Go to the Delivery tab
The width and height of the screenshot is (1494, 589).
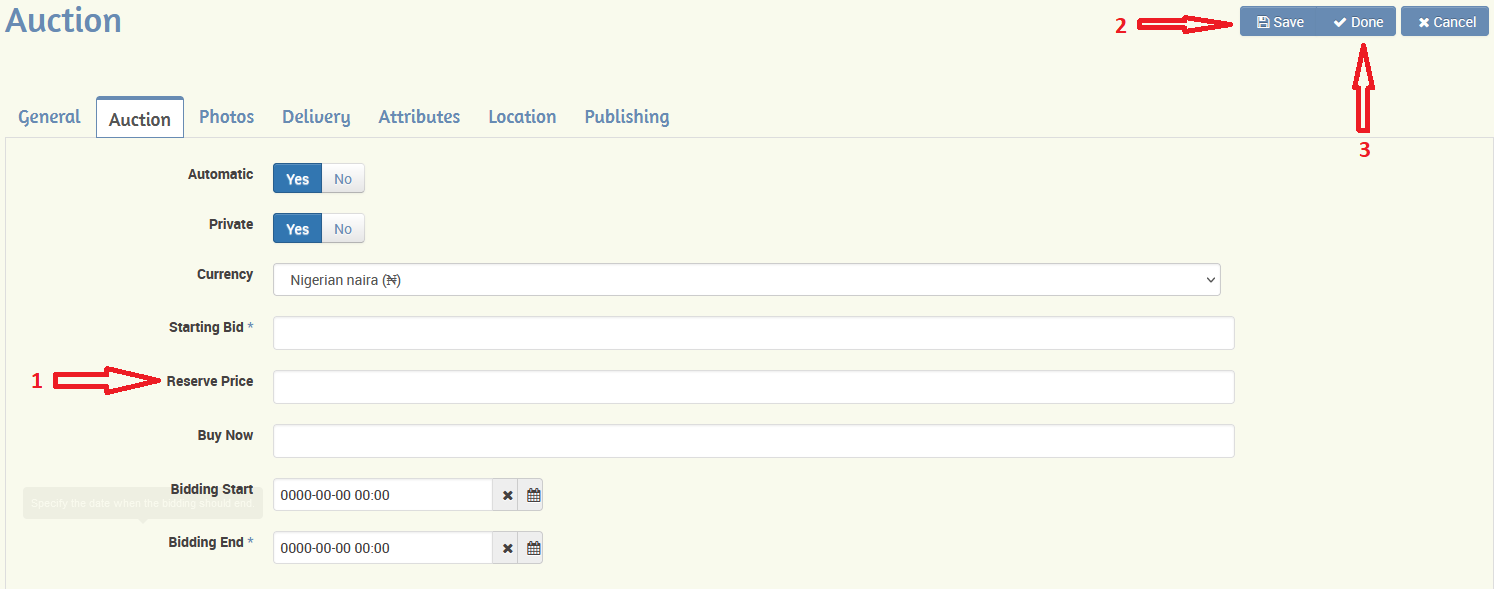[x=316, y=117]
